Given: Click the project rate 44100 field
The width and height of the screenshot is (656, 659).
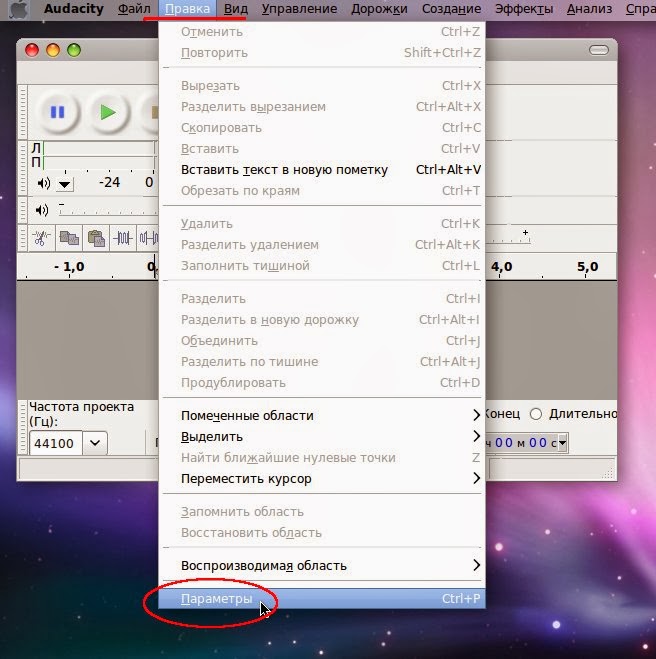Looking at the screenshot, I should [x=55, y=443].
